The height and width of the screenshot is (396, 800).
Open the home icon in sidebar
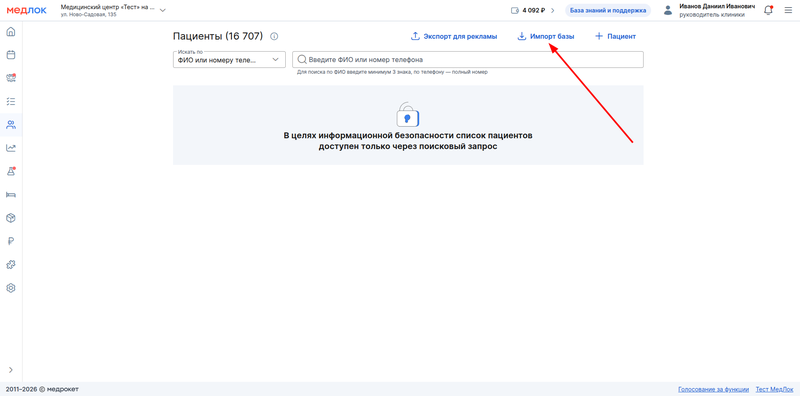pyautogui.click(x=11, y=32)
